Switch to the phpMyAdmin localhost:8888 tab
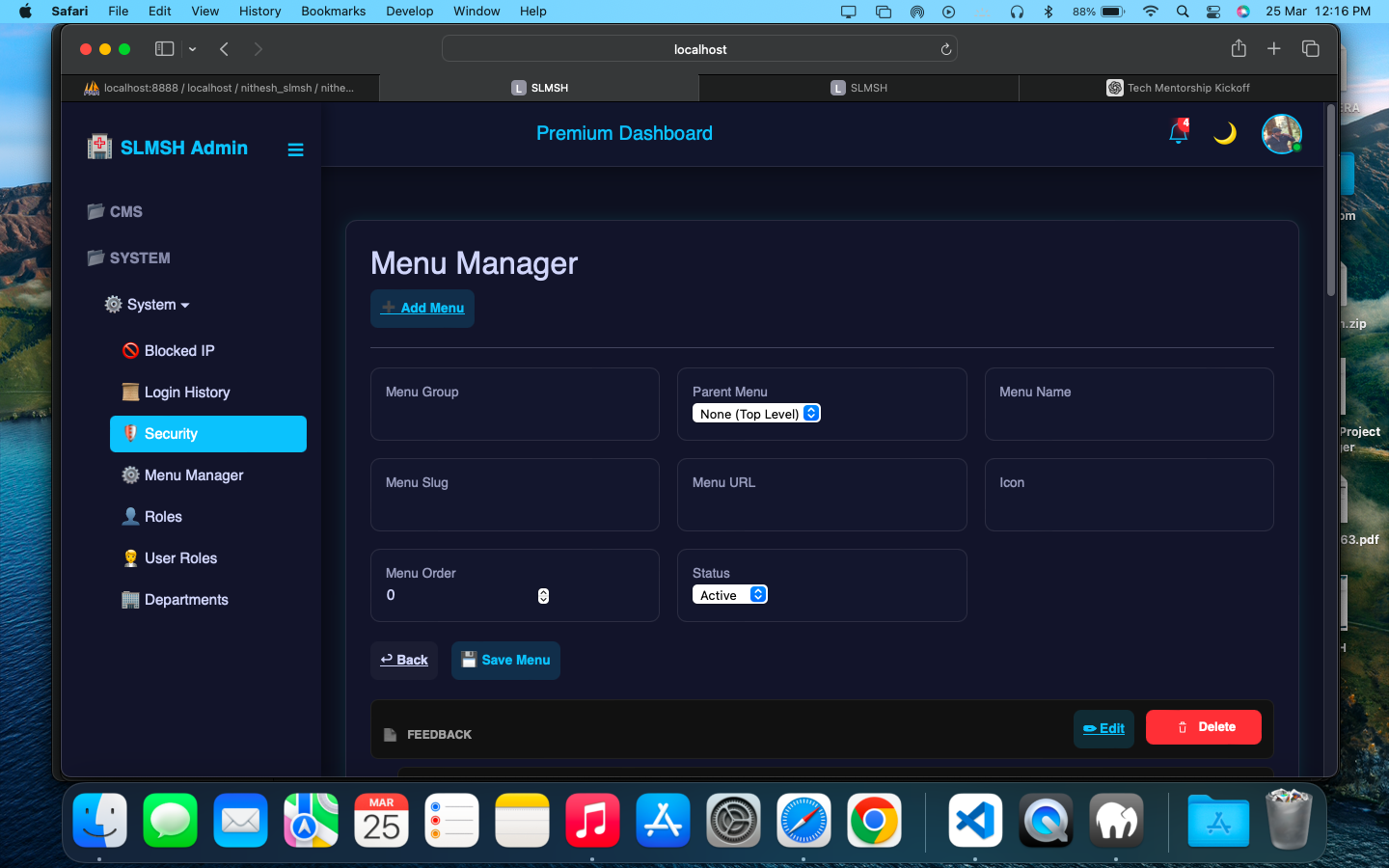The image size is (1389, 868). (220, 88)
